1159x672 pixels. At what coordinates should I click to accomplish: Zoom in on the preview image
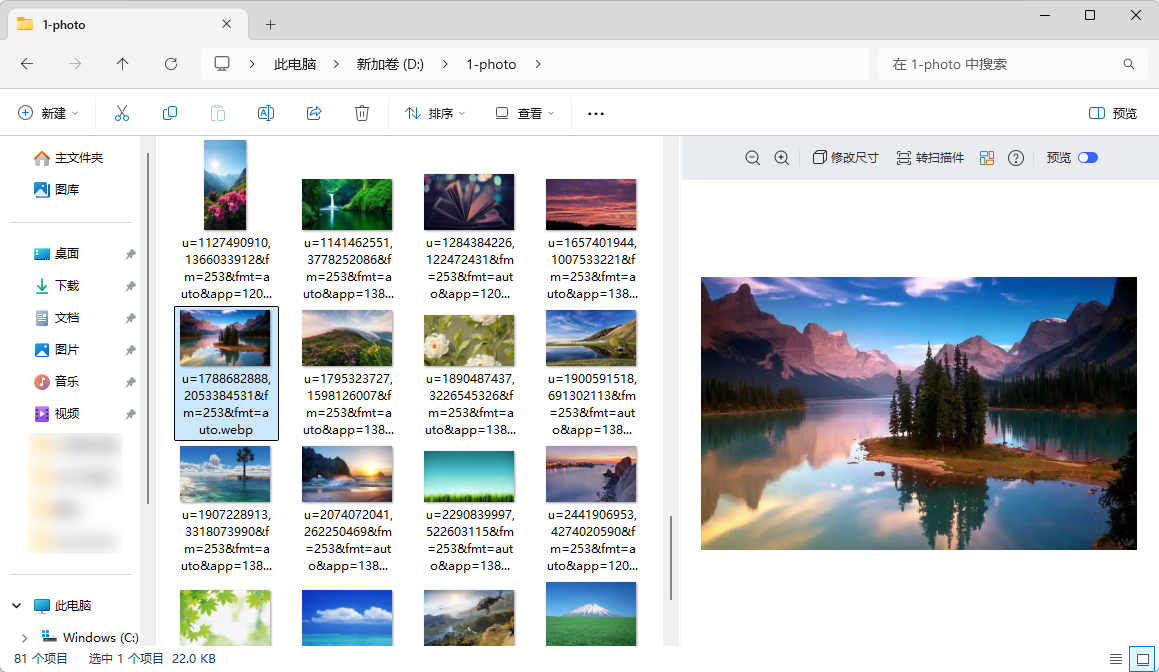click(782, 157)
